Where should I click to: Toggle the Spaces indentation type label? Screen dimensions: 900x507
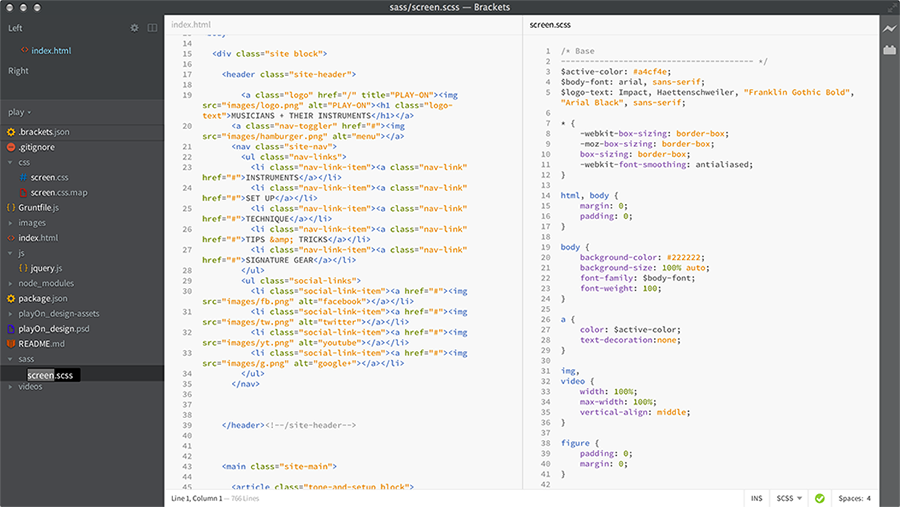click(x=850, y=498)
